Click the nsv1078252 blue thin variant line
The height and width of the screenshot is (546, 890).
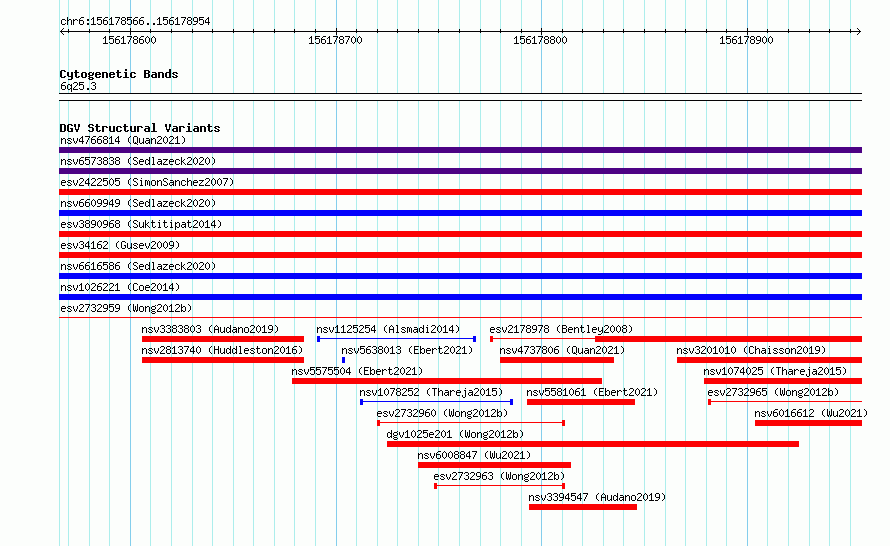pyautogui.click(x=436, y=402)
